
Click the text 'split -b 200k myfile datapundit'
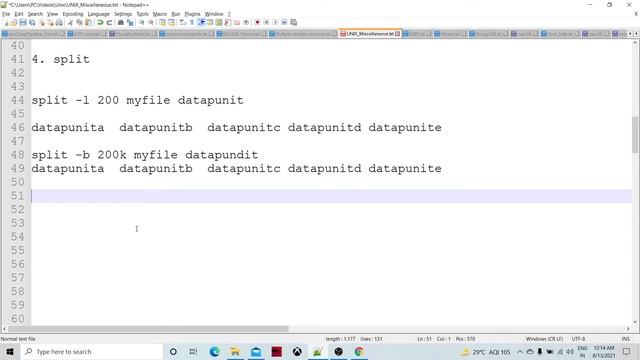(144, 155)
